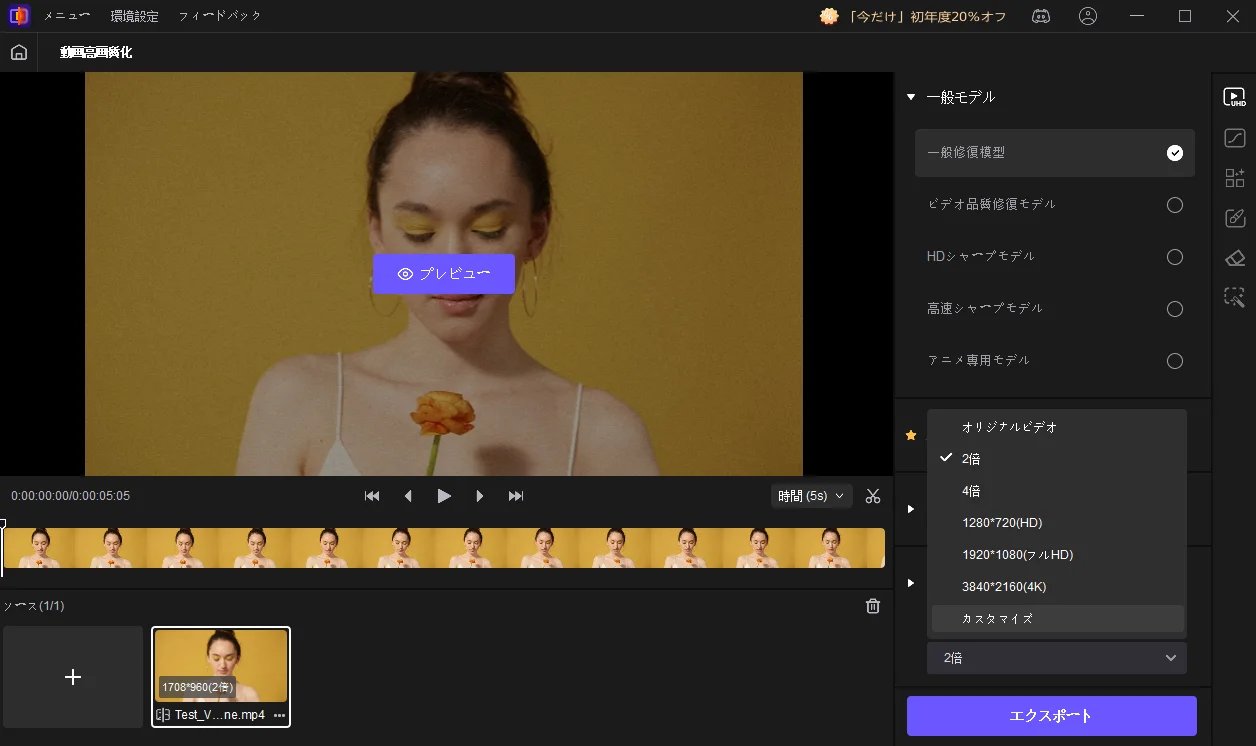Open the メニュー menu
The image size is (1256, 746).
point(68,16)
